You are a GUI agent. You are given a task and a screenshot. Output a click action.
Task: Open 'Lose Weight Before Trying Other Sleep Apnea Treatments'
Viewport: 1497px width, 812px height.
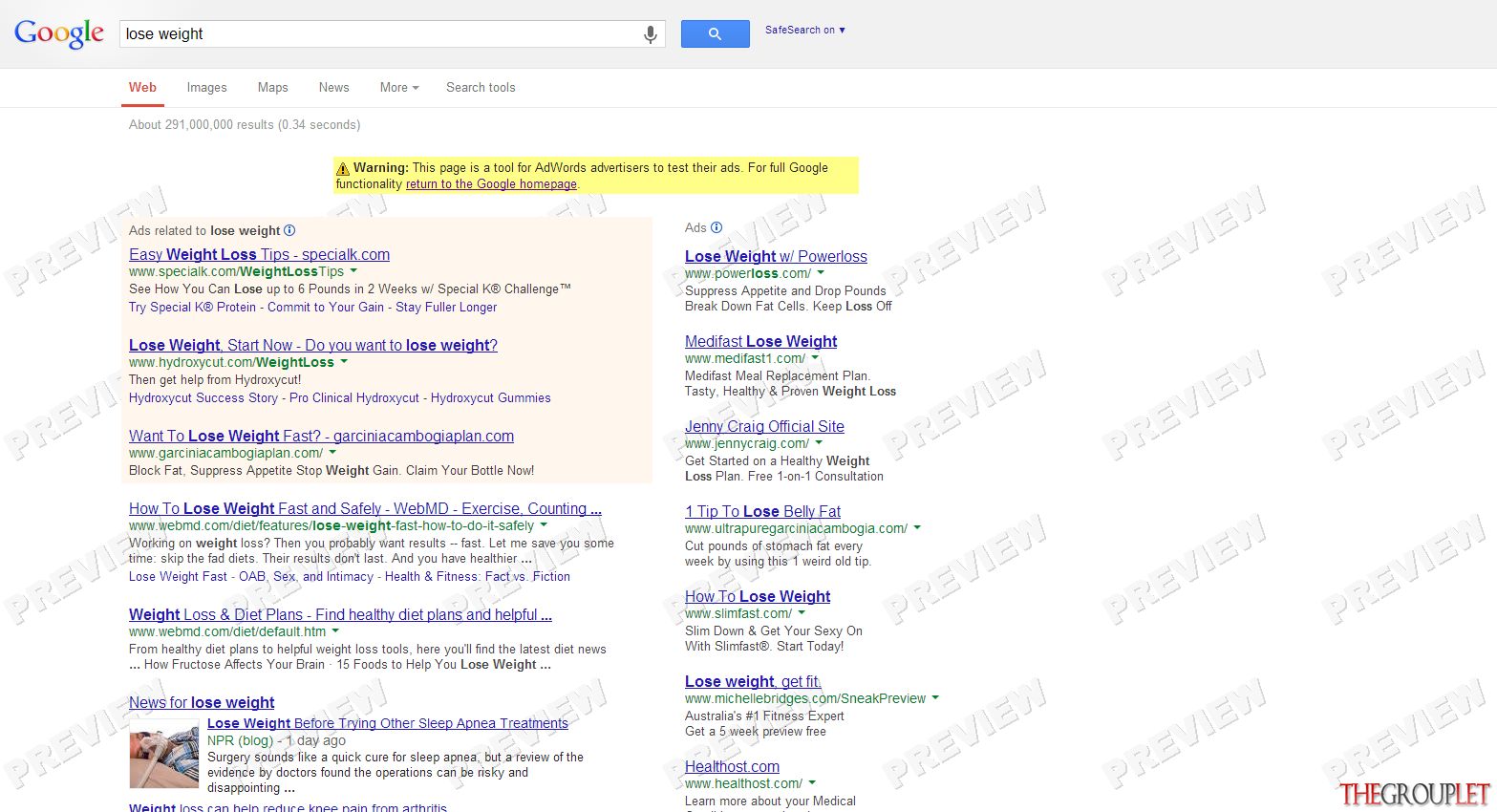(388, 723)
